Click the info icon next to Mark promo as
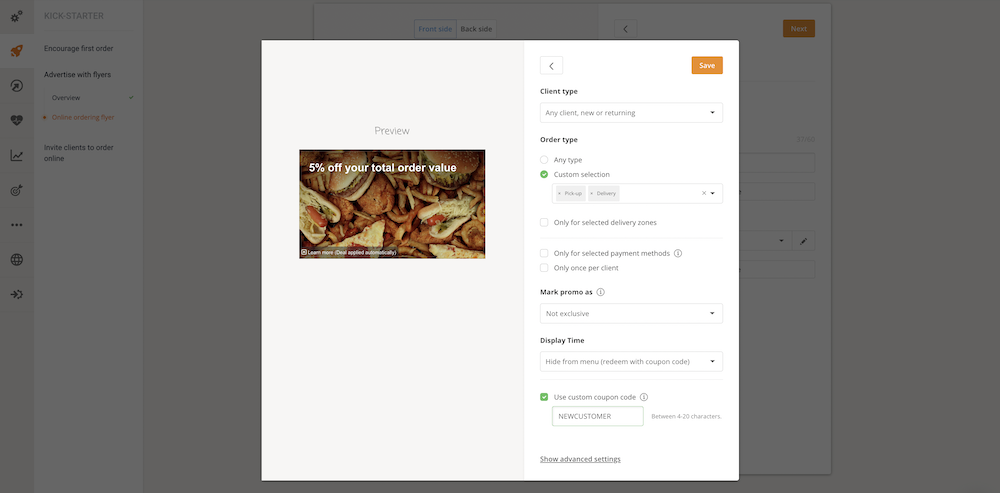 point(601,292)
